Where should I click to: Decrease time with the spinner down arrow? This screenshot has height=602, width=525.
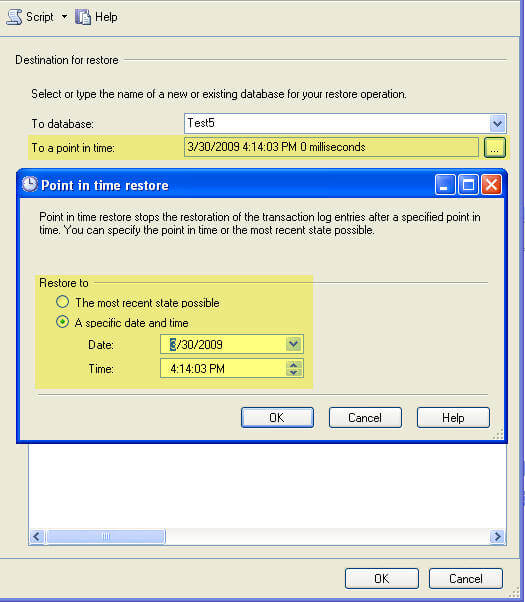pyautogui.click(x=294, y=372)
